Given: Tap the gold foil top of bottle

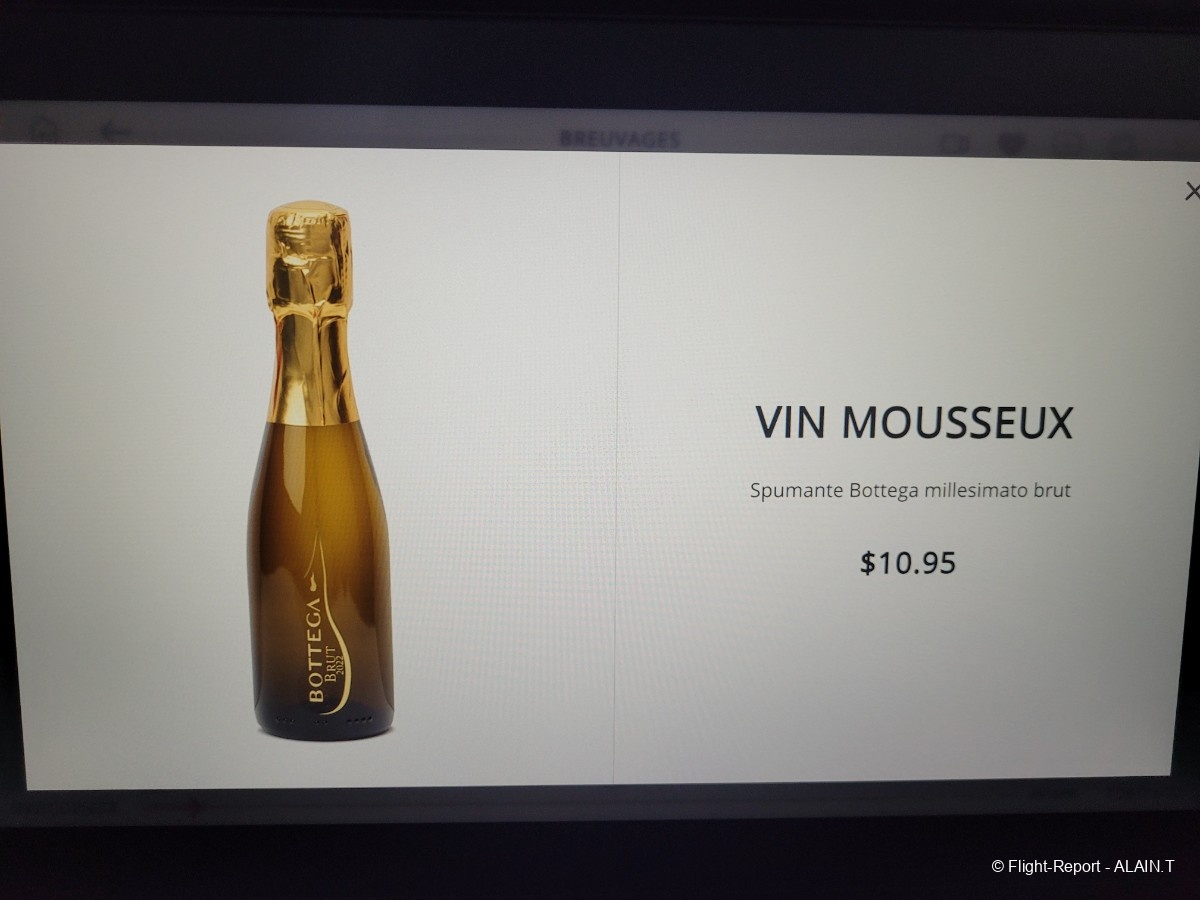Looking at the screenshot, I should pos(312,310).
